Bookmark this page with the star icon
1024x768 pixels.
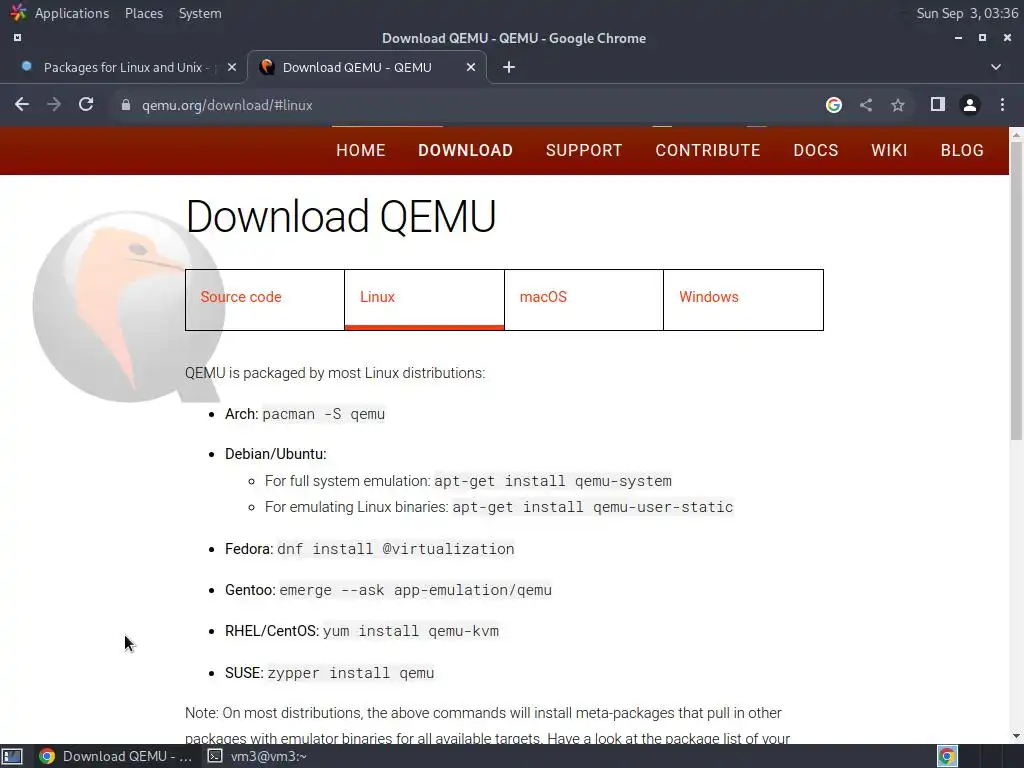point(898,105)
